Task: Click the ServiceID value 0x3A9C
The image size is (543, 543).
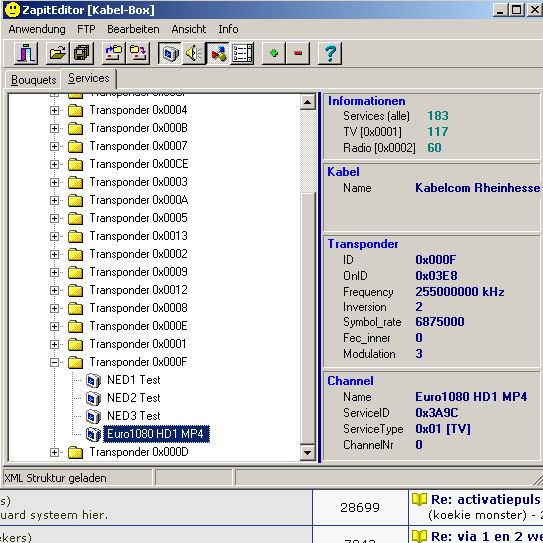Action: (437, 413)
